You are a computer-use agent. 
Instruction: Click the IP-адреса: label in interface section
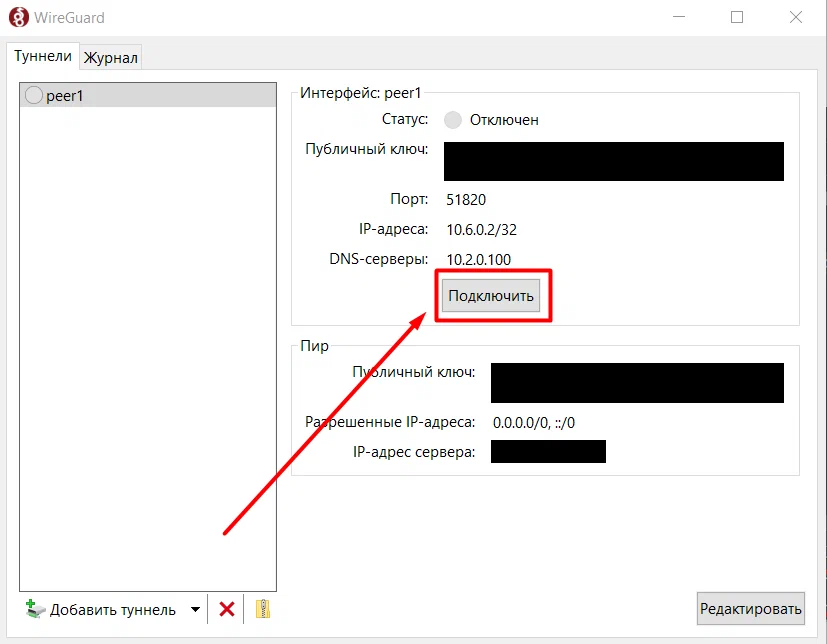(x=393, y=229)
